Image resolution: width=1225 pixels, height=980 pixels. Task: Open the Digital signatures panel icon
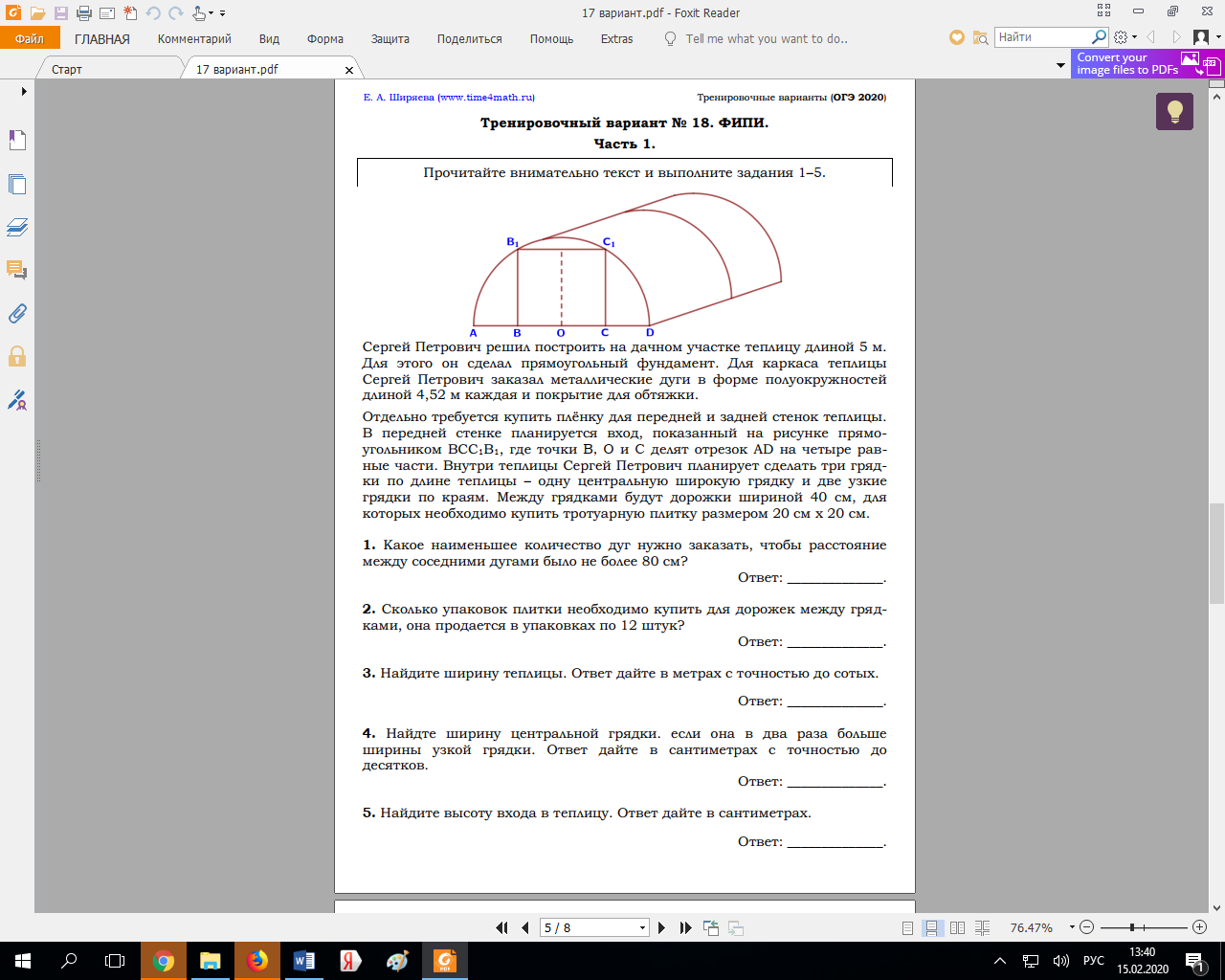[x=17, y=400]
